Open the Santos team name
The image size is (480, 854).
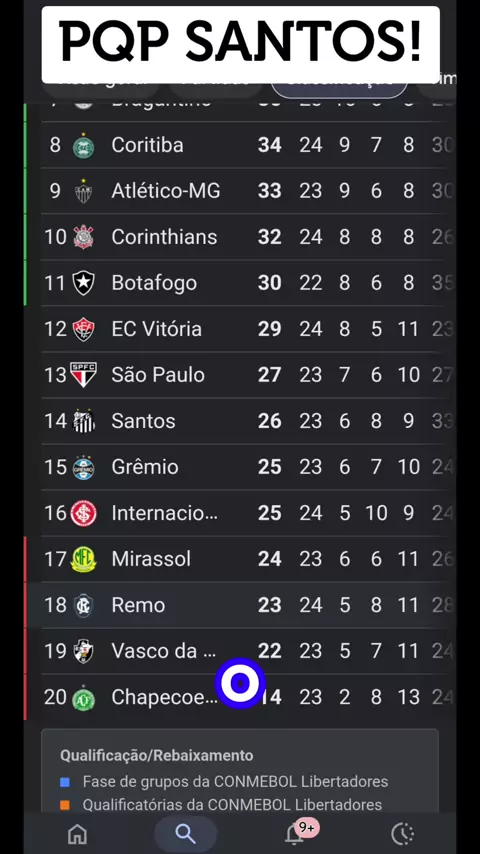(143, 421)
